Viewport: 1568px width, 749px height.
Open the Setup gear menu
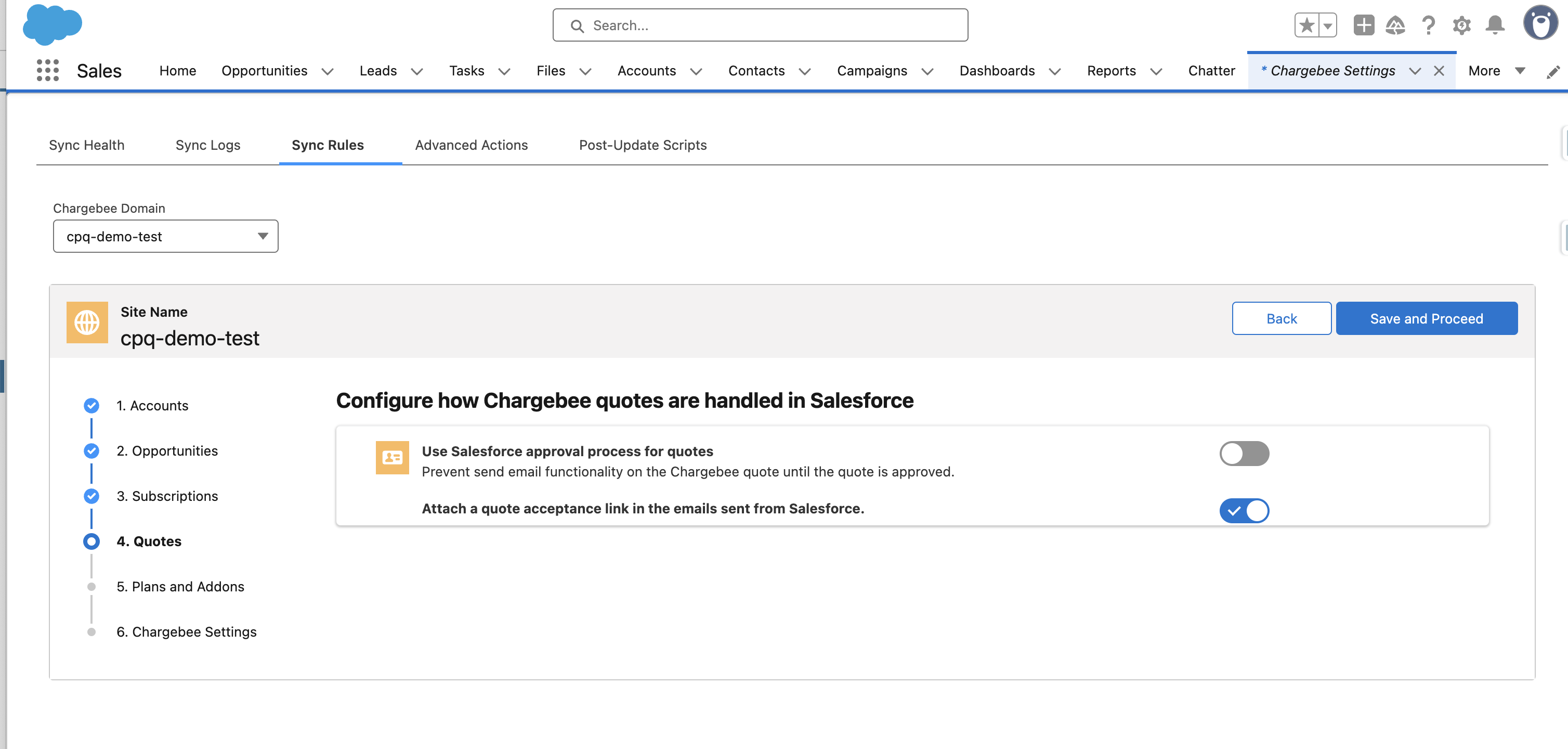pyautogui.click(x=1461, y=25)
